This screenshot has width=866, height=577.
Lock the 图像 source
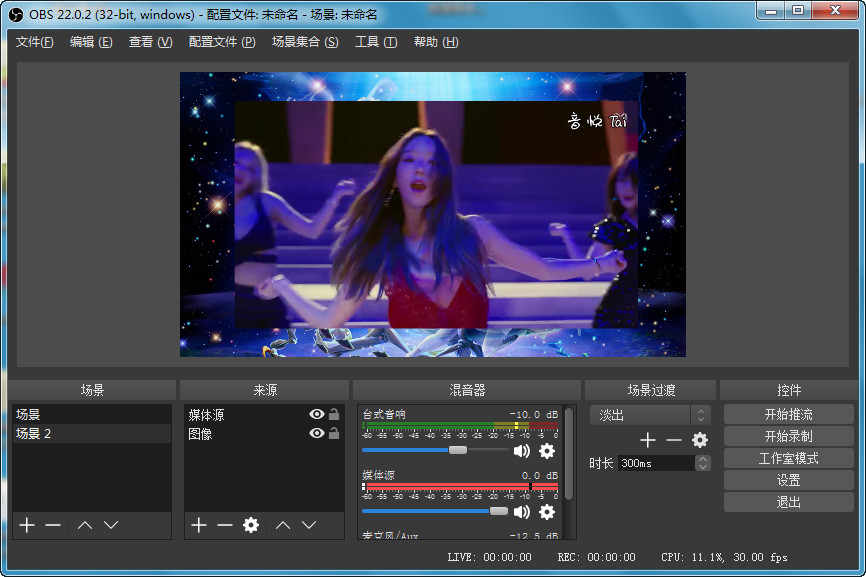[334, 433]
